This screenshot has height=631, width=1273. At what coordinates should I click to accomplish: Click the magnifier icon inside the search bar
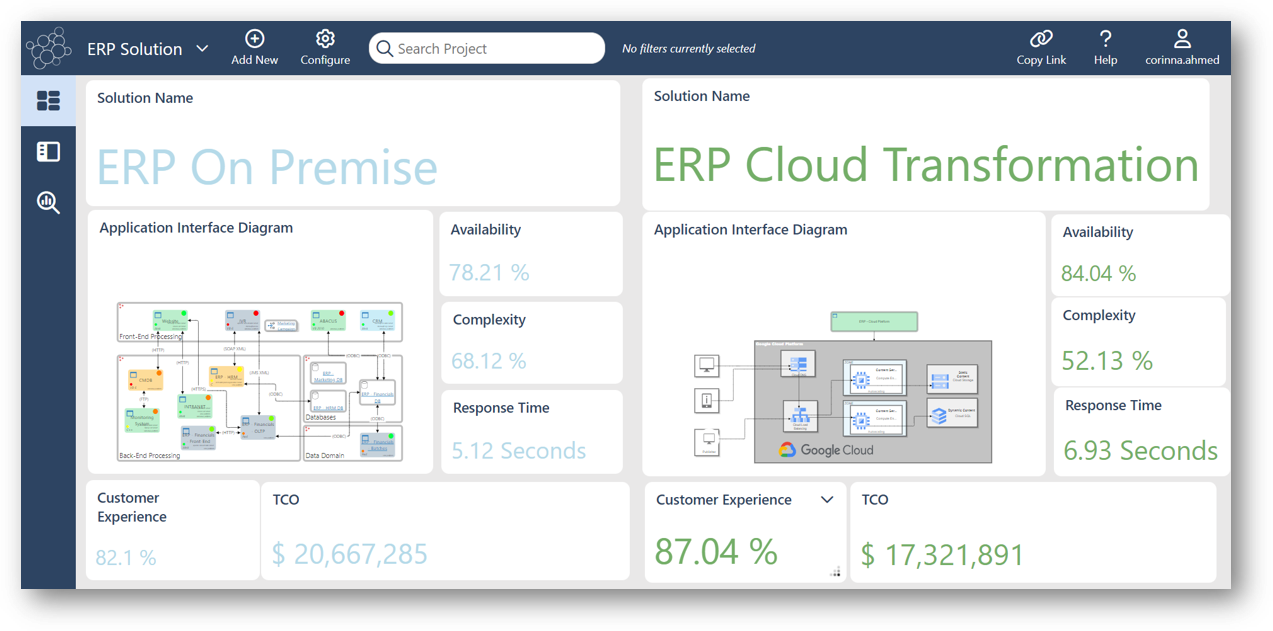tap(384, 48)
